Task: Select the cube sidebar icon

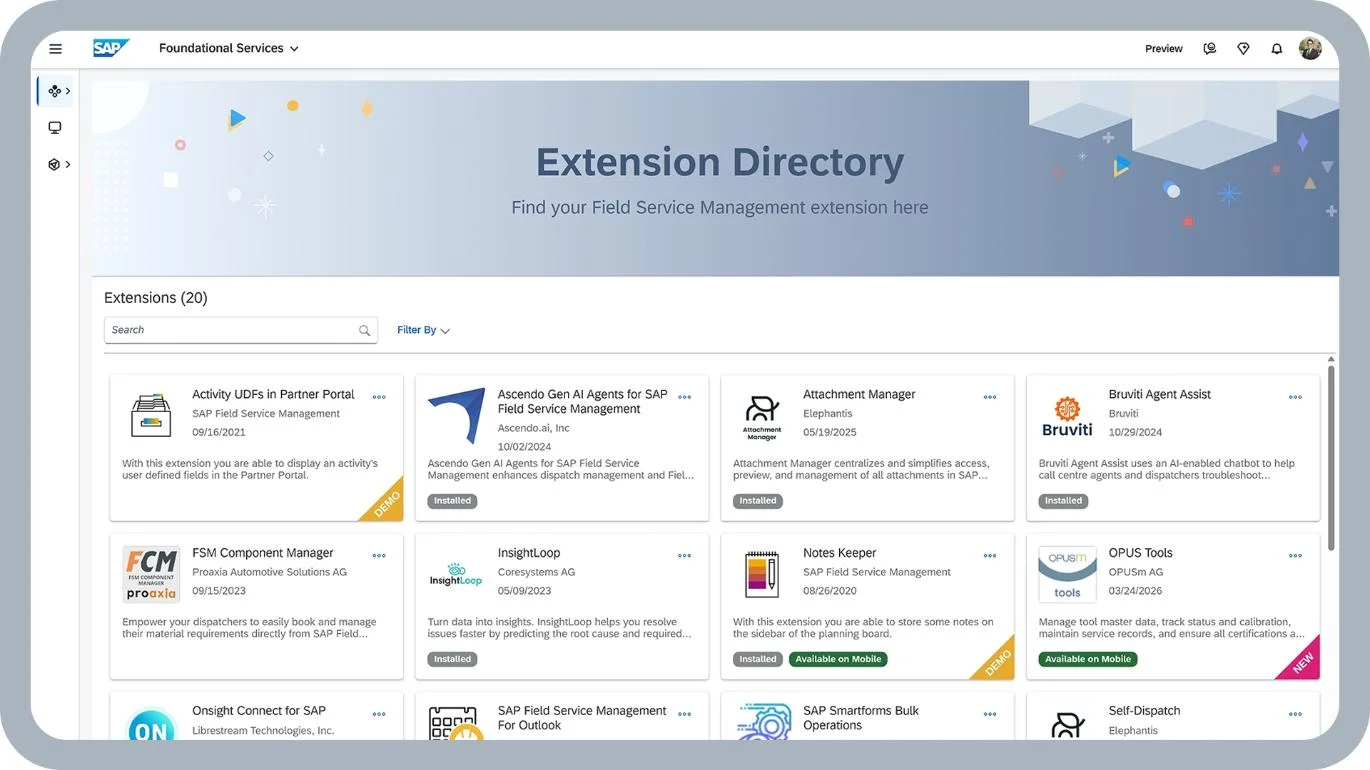Action: 54,164
